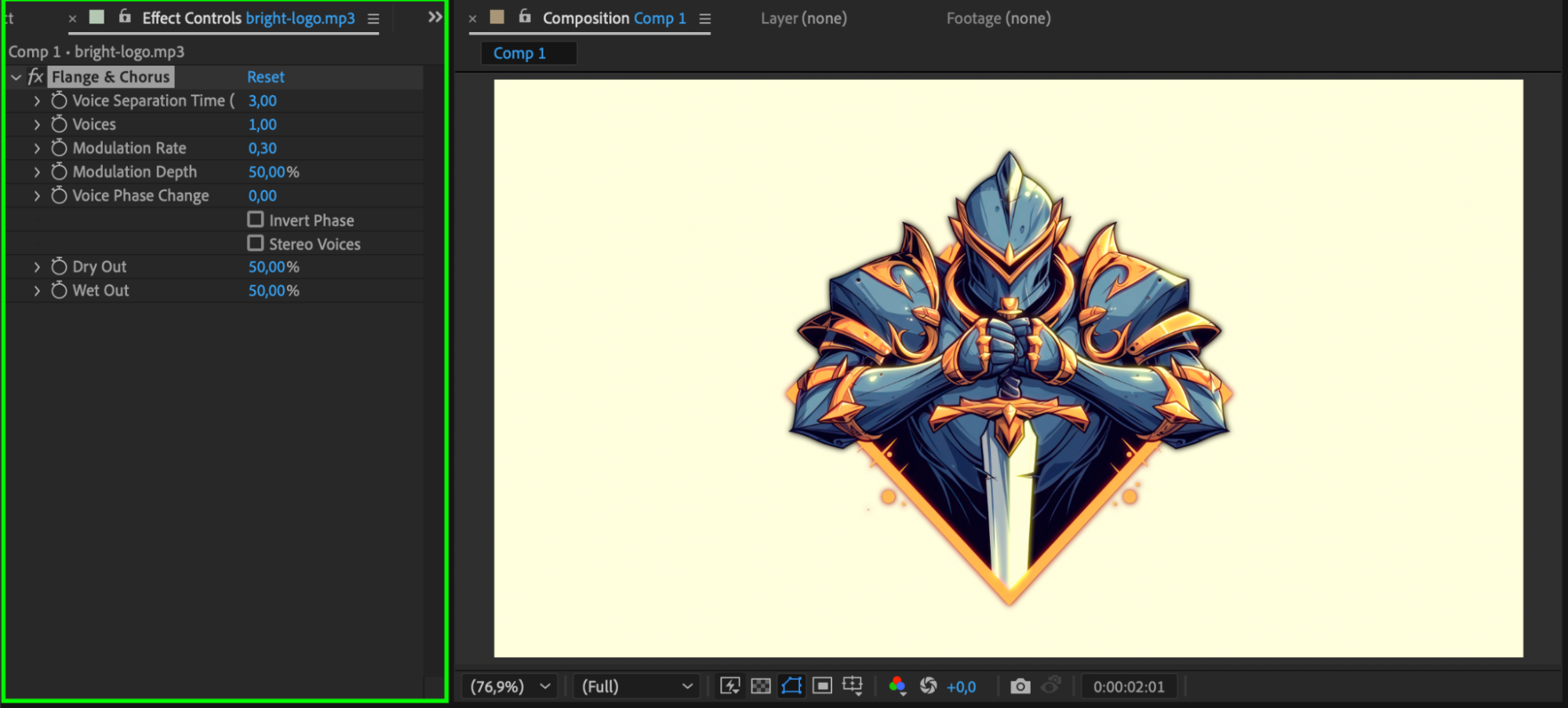Open the show channel color icon
Screen dimensions: 1568x708
pos(897,686)
